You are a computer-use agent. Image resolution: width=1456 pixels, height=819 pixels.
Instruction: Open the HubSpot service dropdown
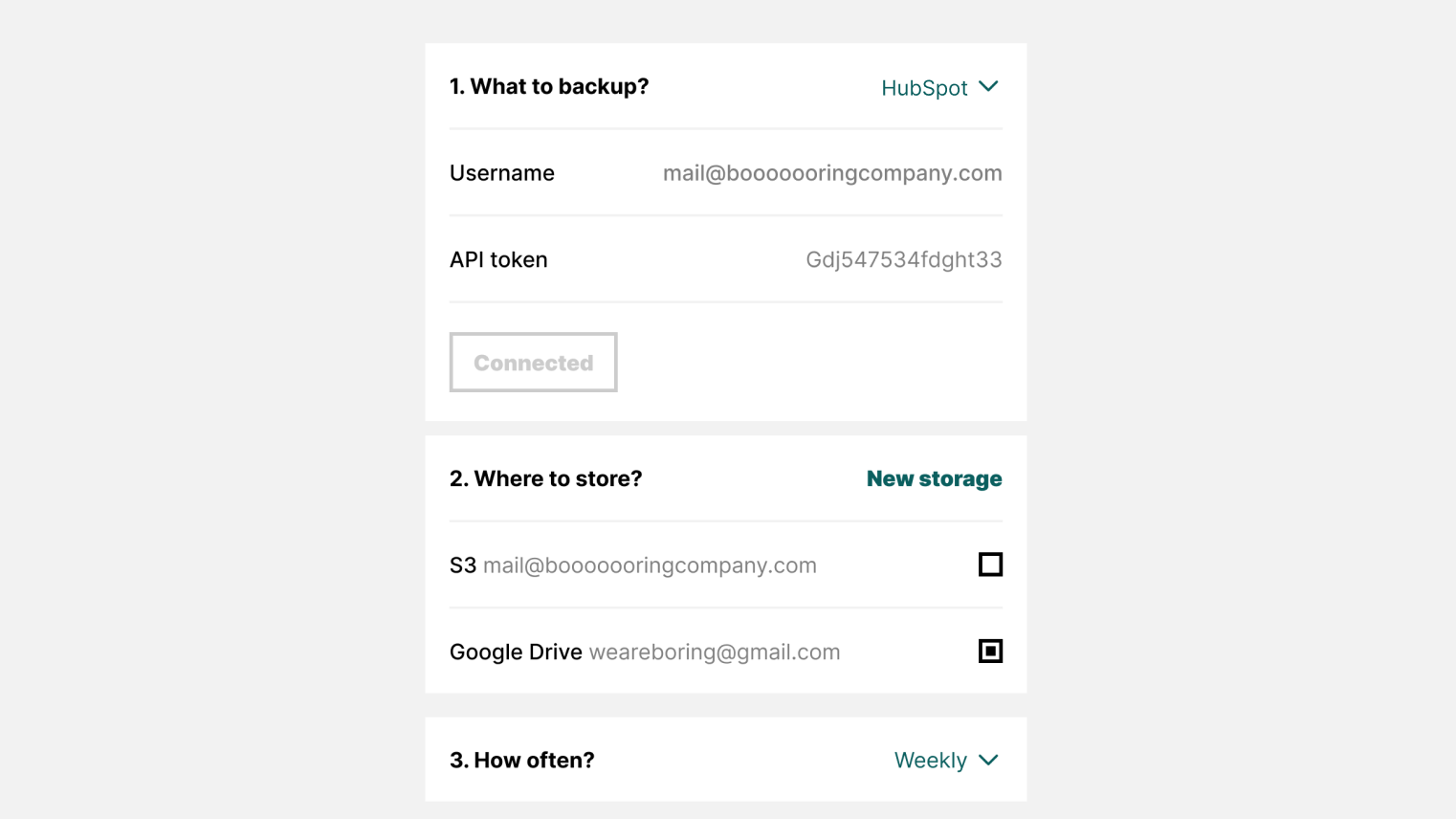pos(924,88)
